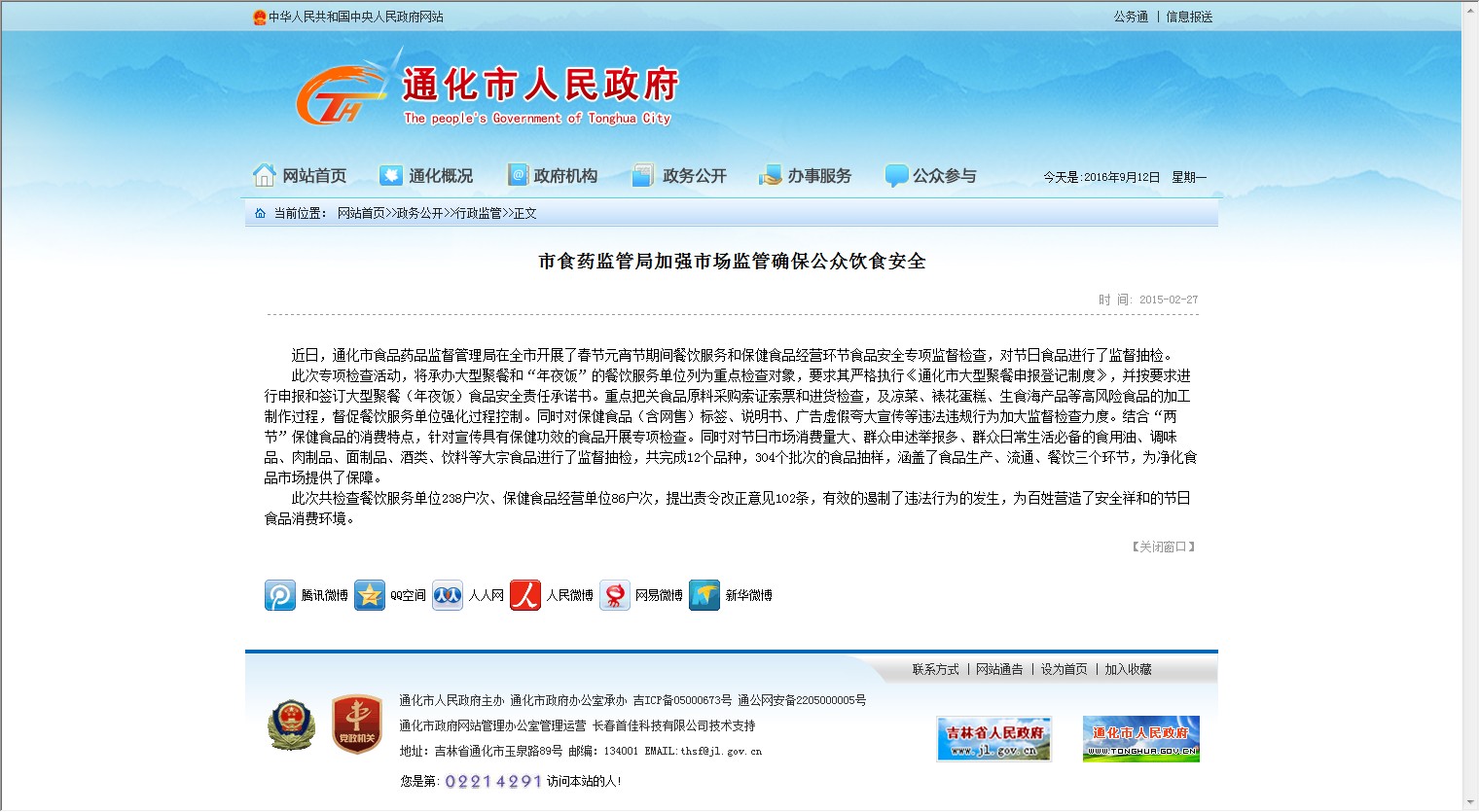Image resolution: width=1480 pixels, height=812 pixels.
Task: Click the 行政监管 breadcrumb link
Action: 478,213
